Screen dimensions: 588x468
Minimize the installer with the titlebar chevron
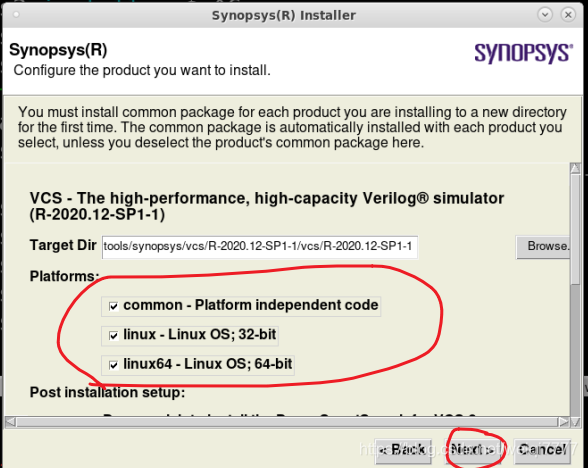click(x=545, y=15)
